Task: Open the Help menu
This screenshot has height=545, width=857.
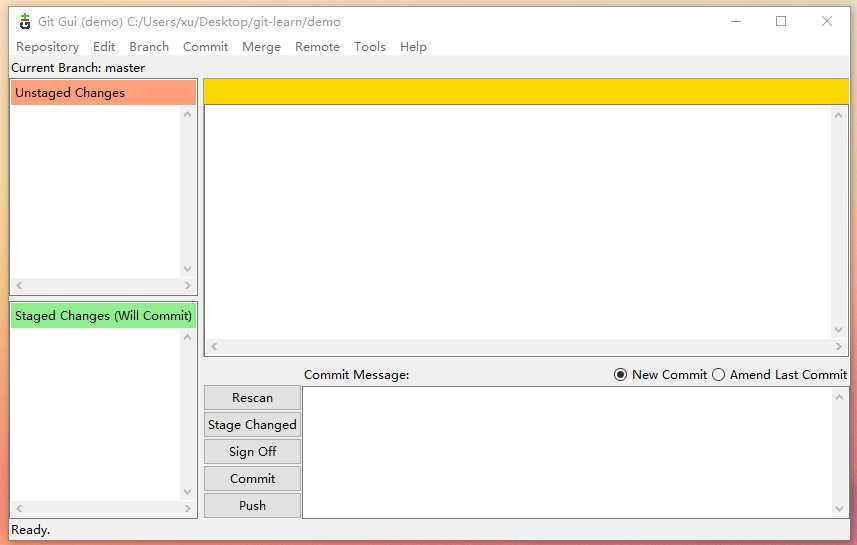Action: pyautogui.click(x=413, y=47)
